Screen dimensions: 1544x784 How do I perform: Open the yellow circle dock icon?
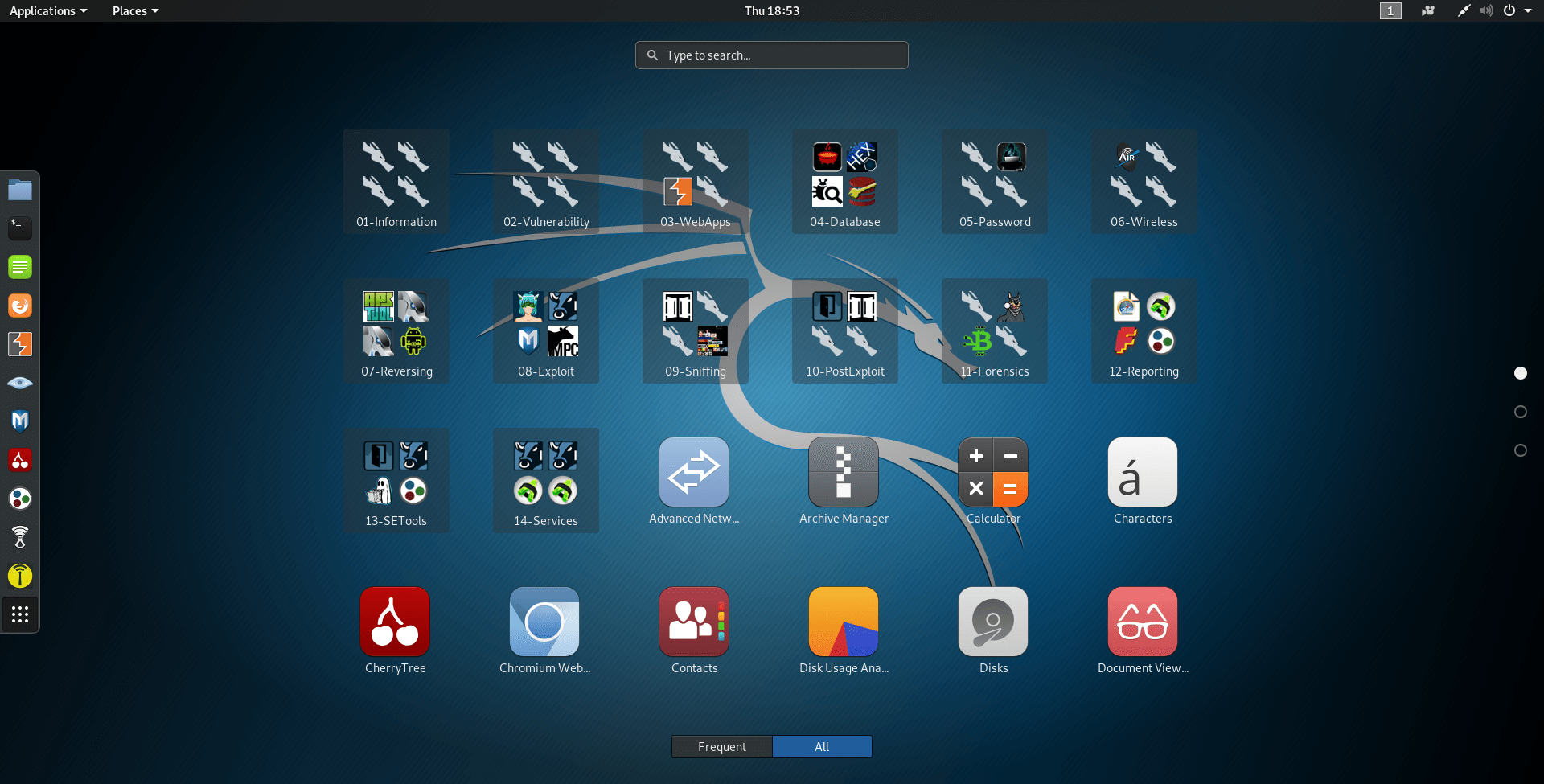(x=20, y=576)
